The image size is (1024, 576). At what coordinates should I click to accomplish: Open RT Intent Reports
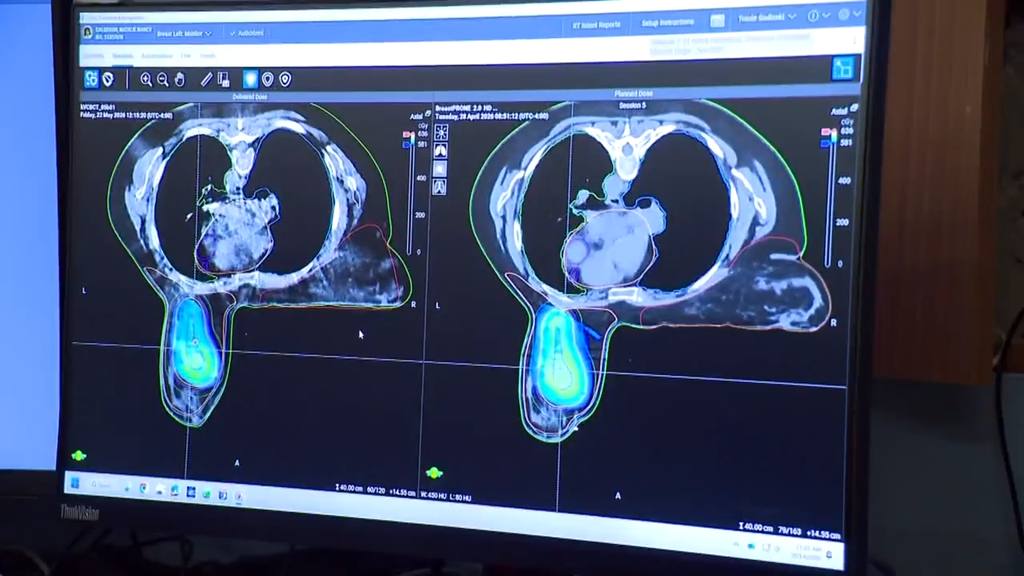pos(596,25)
